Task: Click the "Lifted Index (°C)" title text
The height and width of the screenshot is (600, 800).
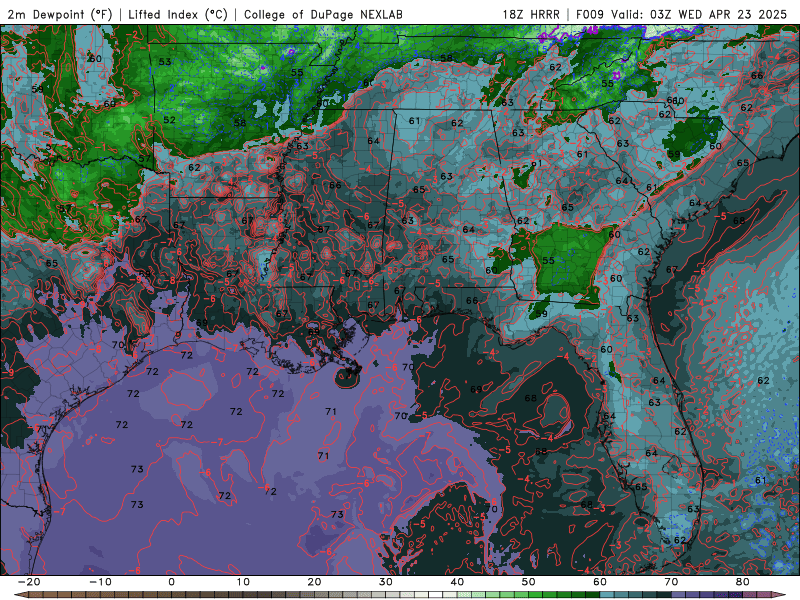Action: [178, 14]
